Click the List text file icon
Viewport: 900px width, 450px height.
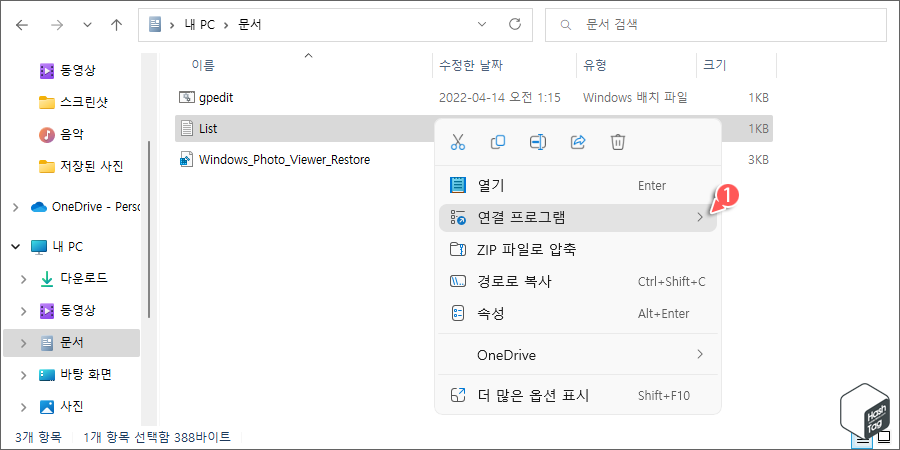[x=186, y=129]
